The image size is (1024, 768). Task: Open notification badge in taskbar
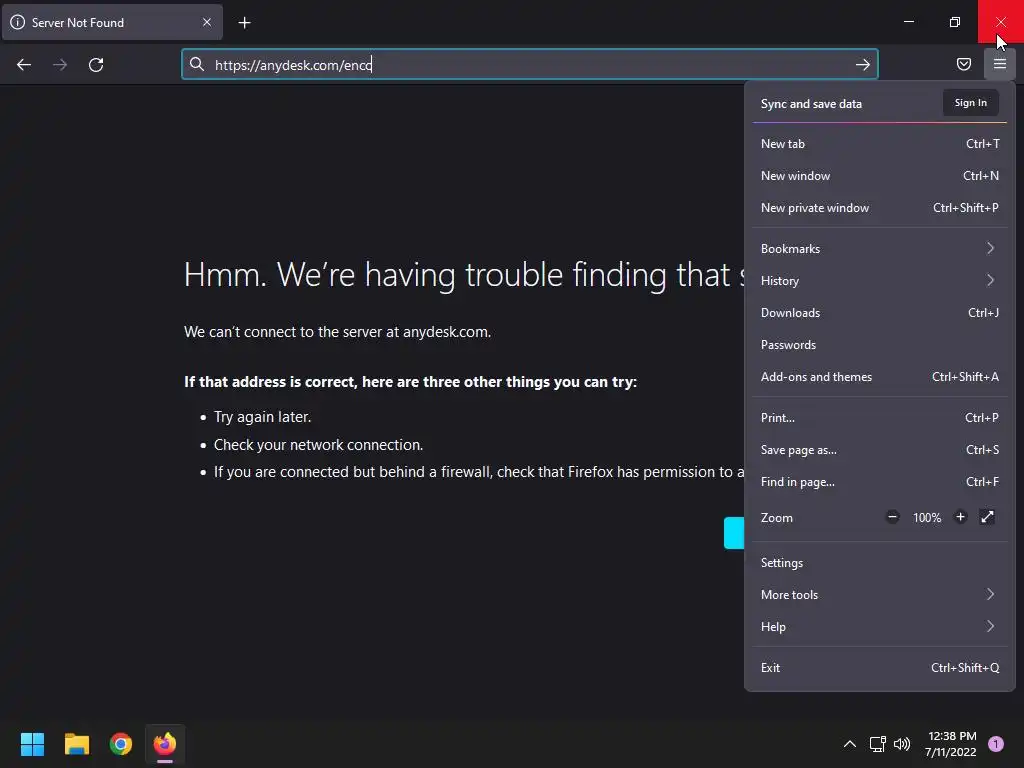996,744
